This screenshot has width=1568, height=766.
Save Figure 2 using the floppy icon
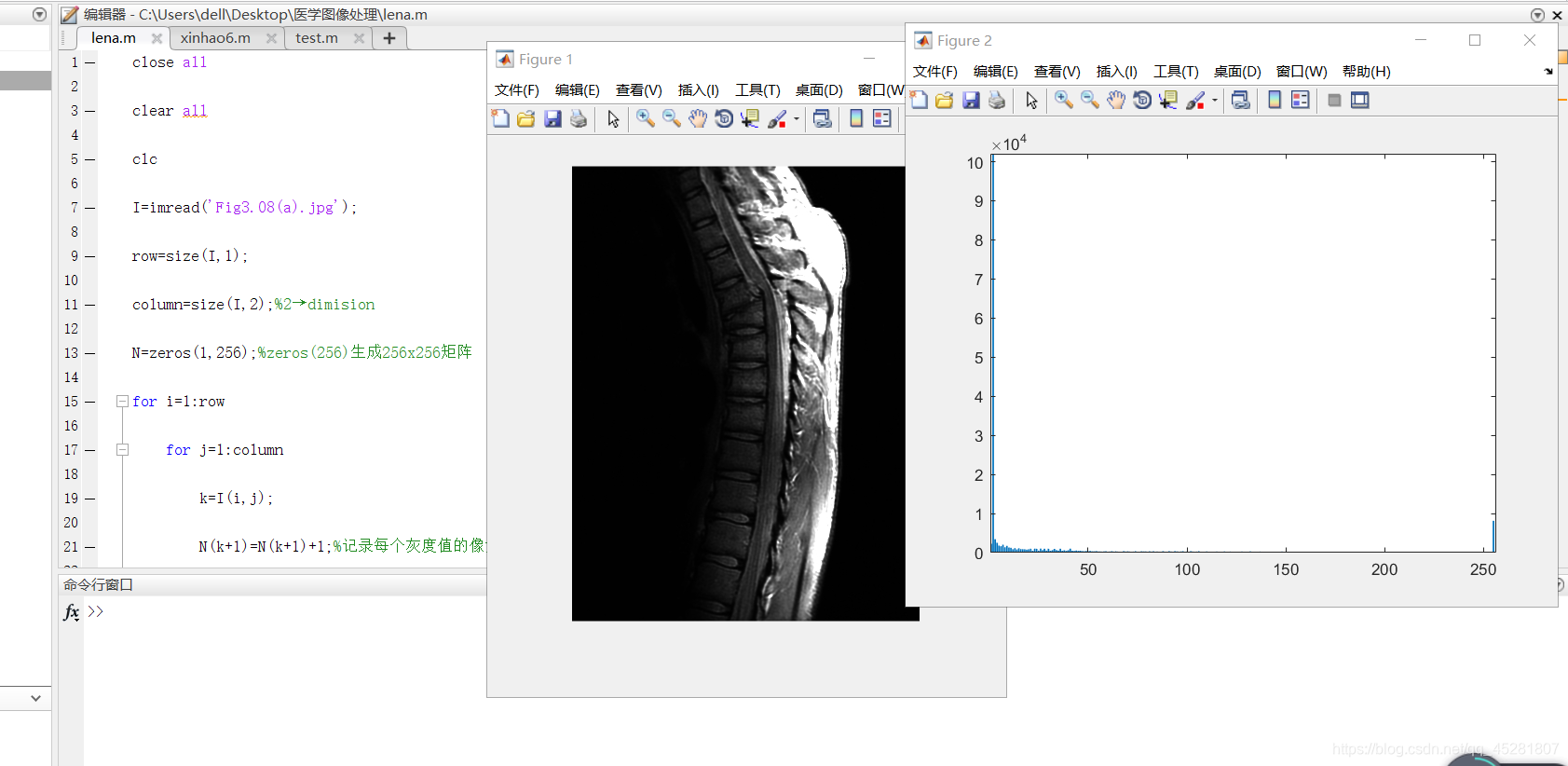coord(971,100)
